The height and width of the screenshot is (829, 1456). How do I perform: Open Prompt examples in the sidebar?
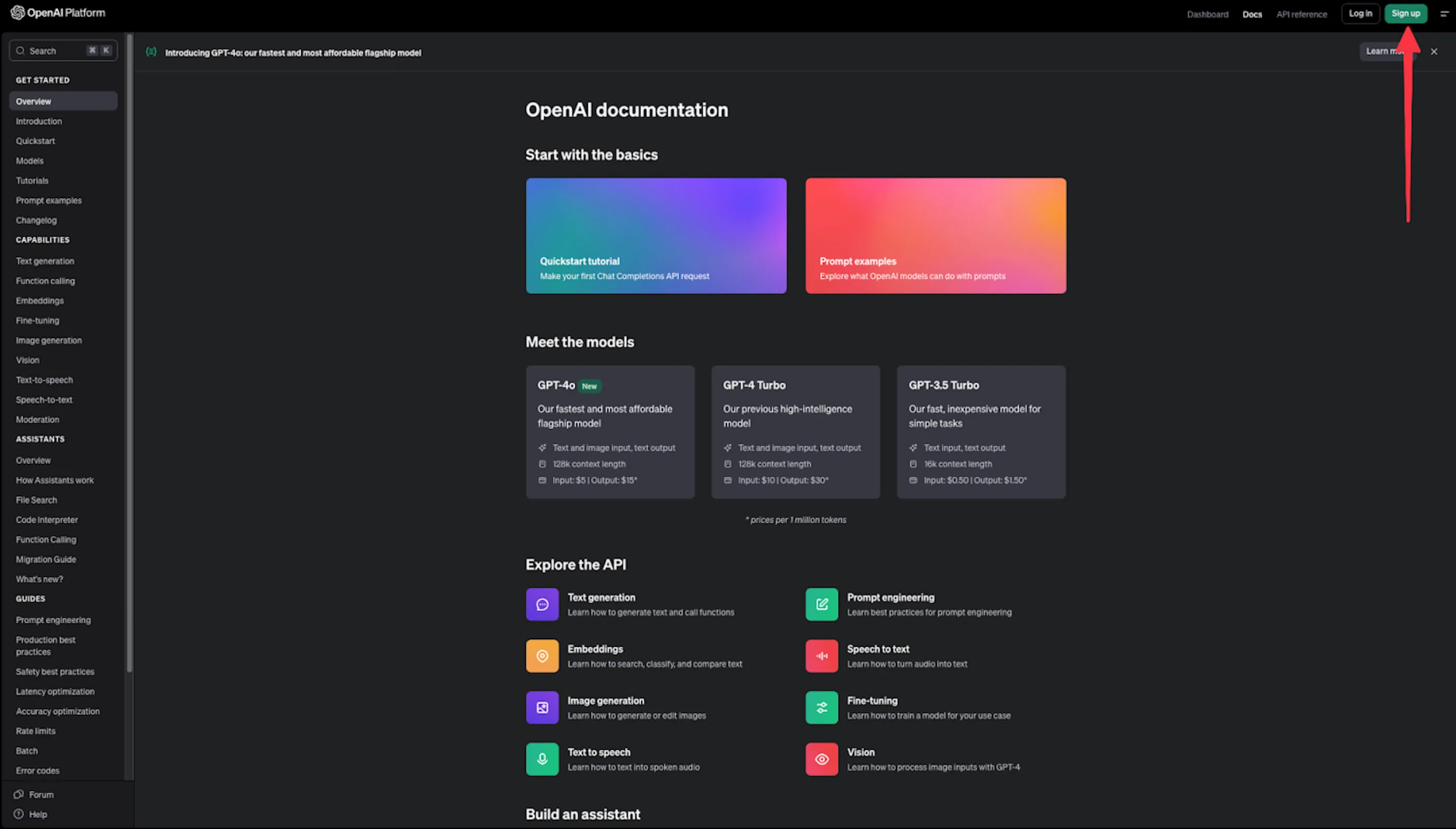point(48,201)
